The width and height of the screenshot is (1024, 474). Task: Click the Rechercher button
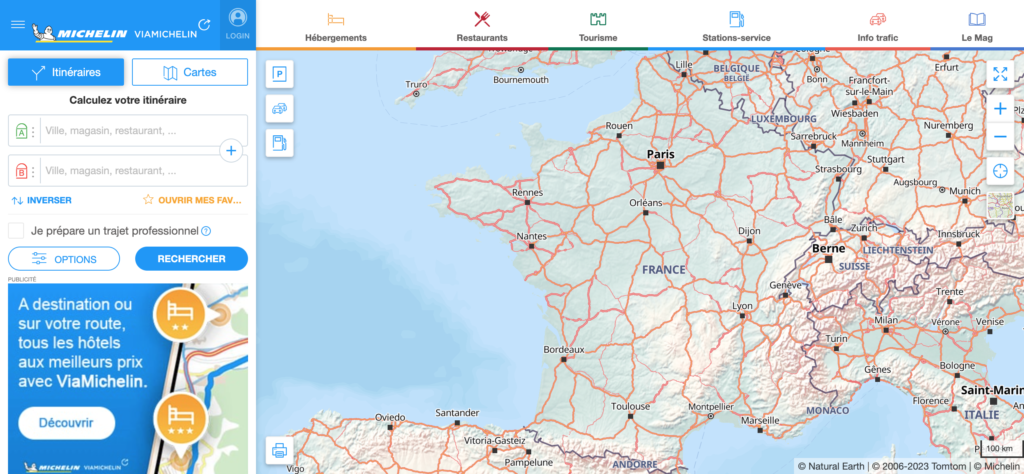coord(191,259)
